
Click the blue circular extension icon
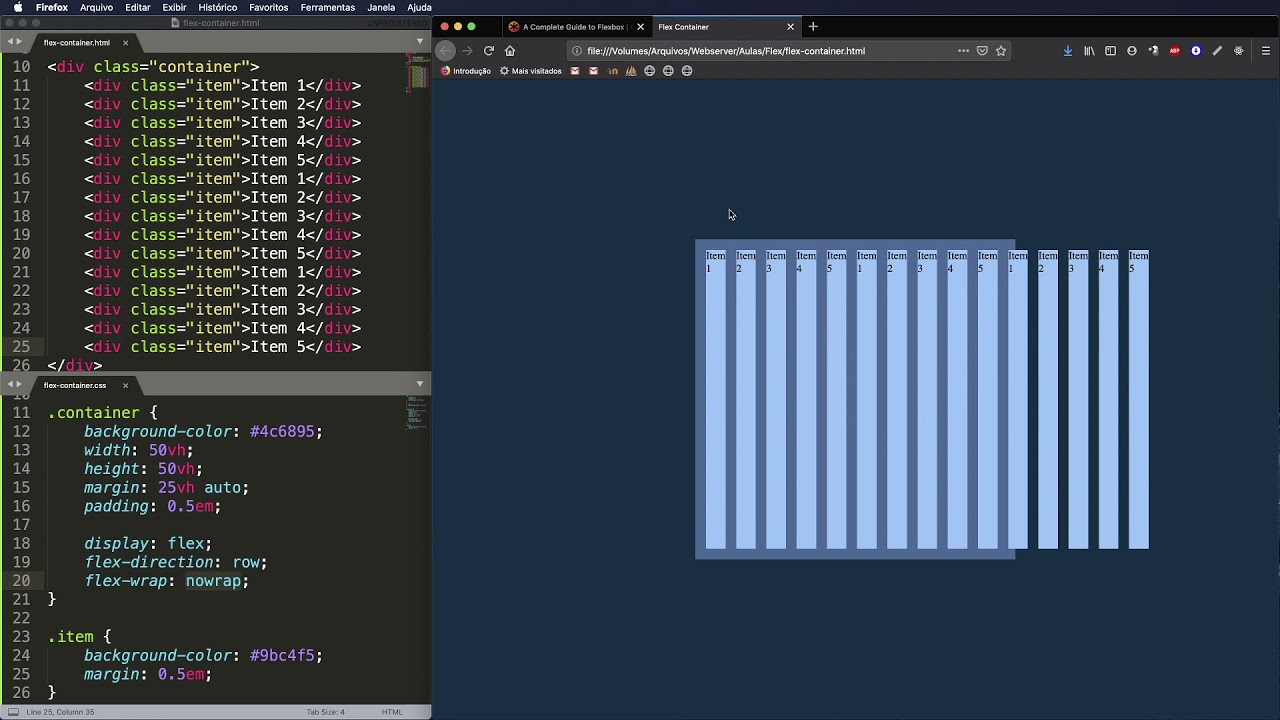coord(1196,51)
